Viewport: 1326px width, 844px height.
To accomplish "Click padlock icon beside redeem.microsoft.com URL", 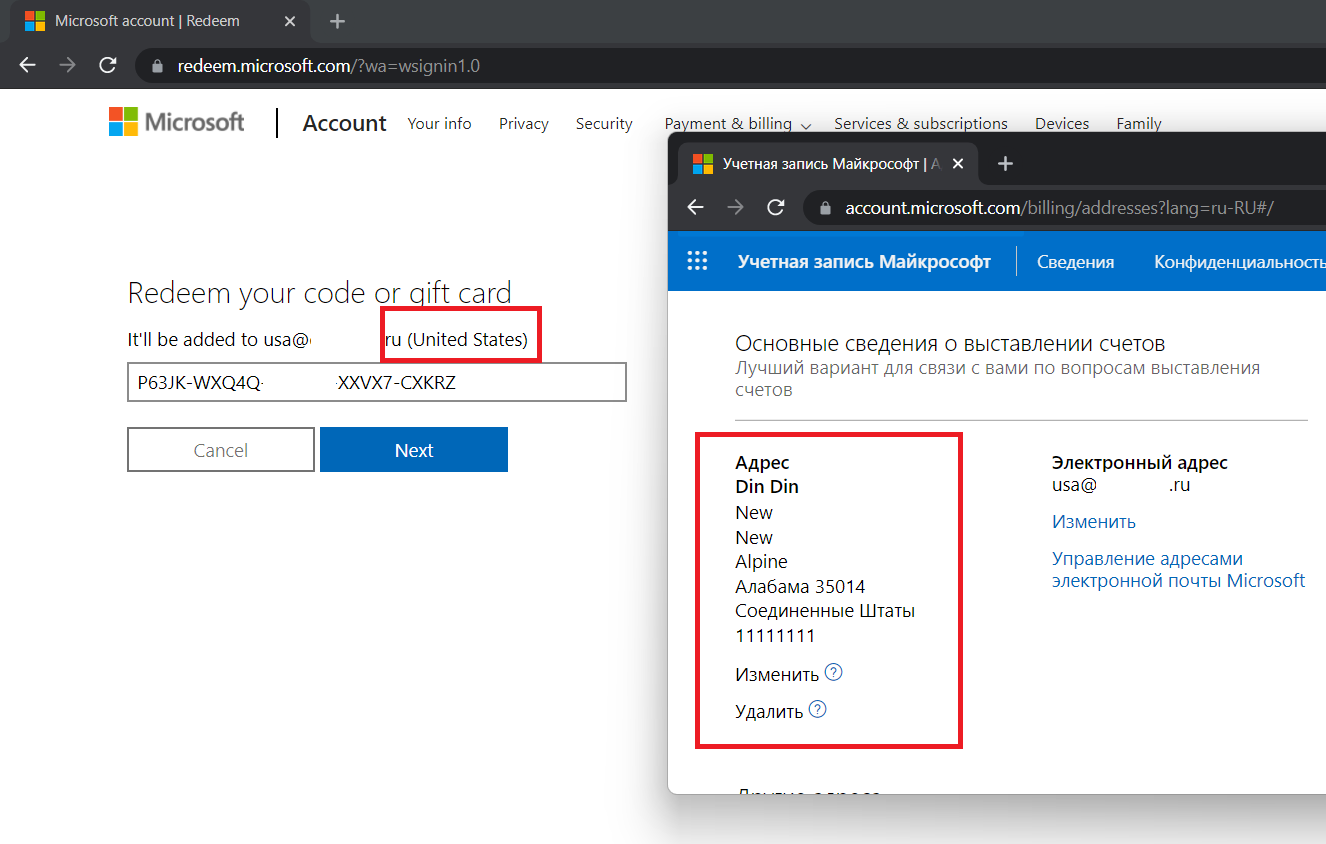I will click(156, 67).
